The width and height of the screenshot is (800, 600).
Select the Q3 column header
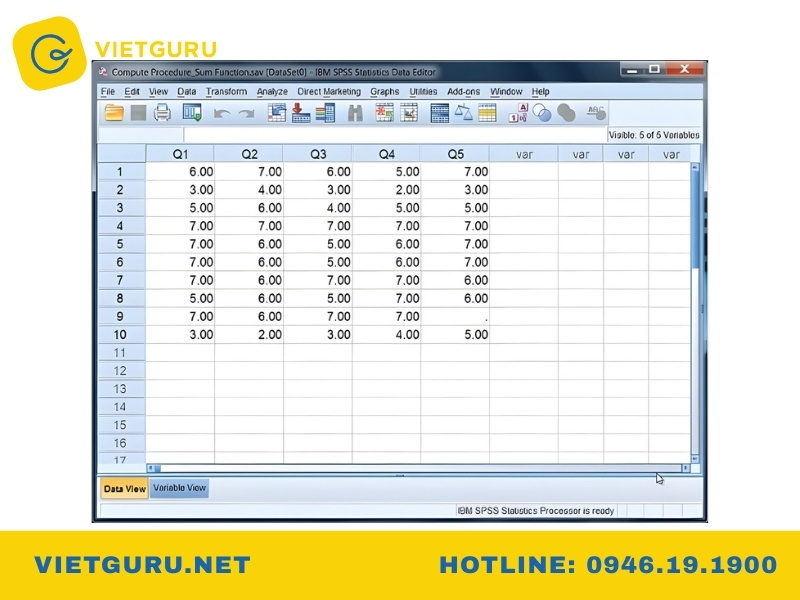coord(318,154)
